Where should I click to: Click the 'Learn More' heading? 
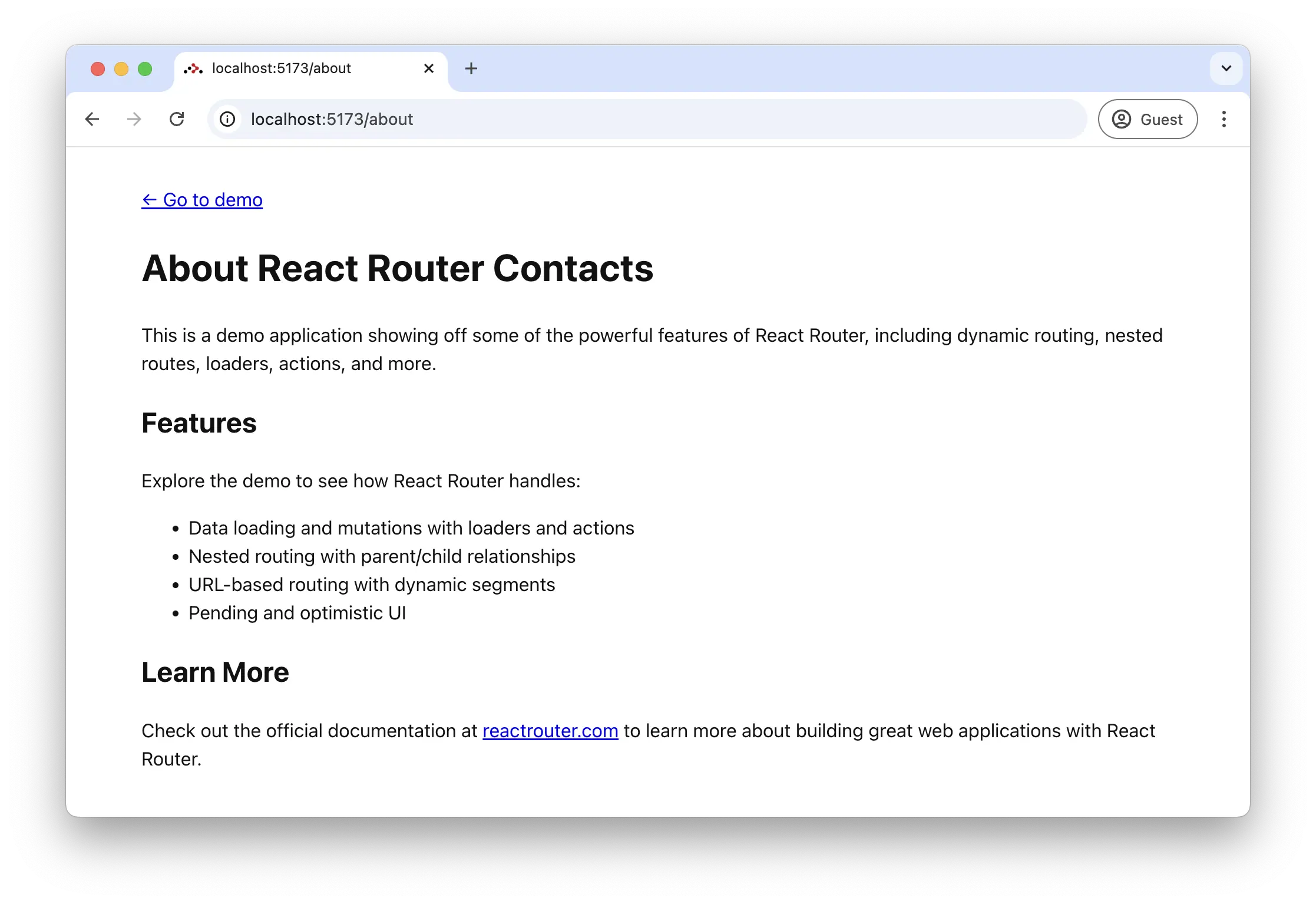[x=215, y=672]
